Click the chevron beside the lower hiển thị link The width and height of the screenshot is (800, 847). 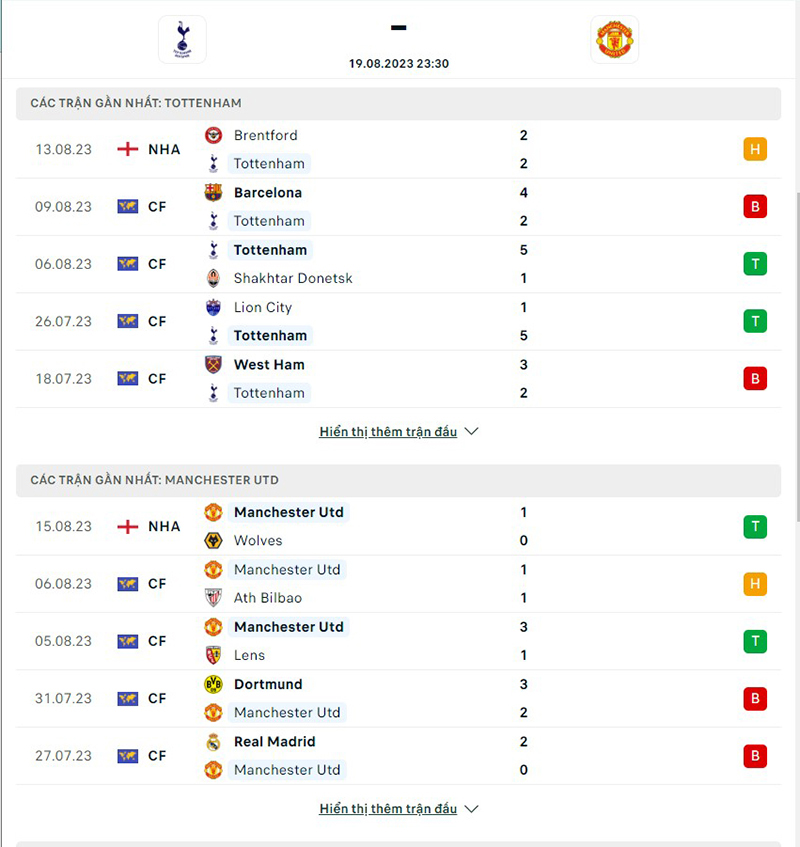470,809
